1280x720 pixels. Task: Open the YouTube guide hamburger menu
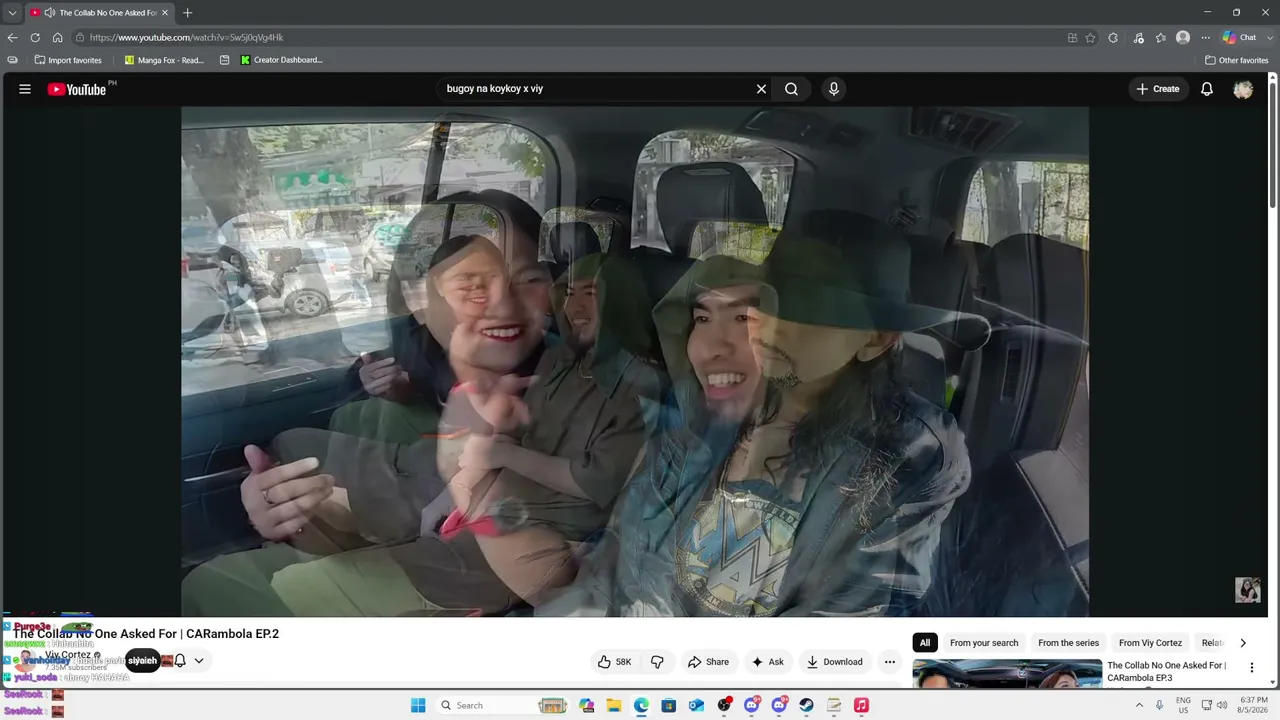tap(25, 89)
